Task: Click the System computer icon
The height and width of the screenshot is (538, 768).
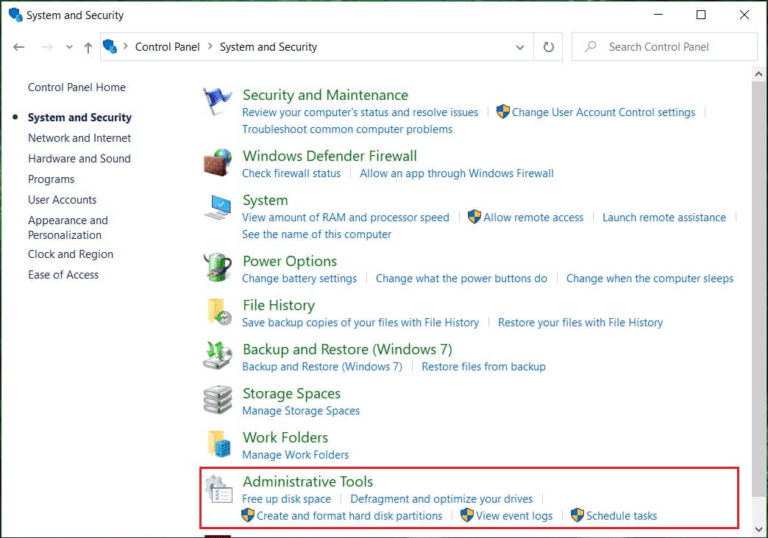Action: point(218,208)
